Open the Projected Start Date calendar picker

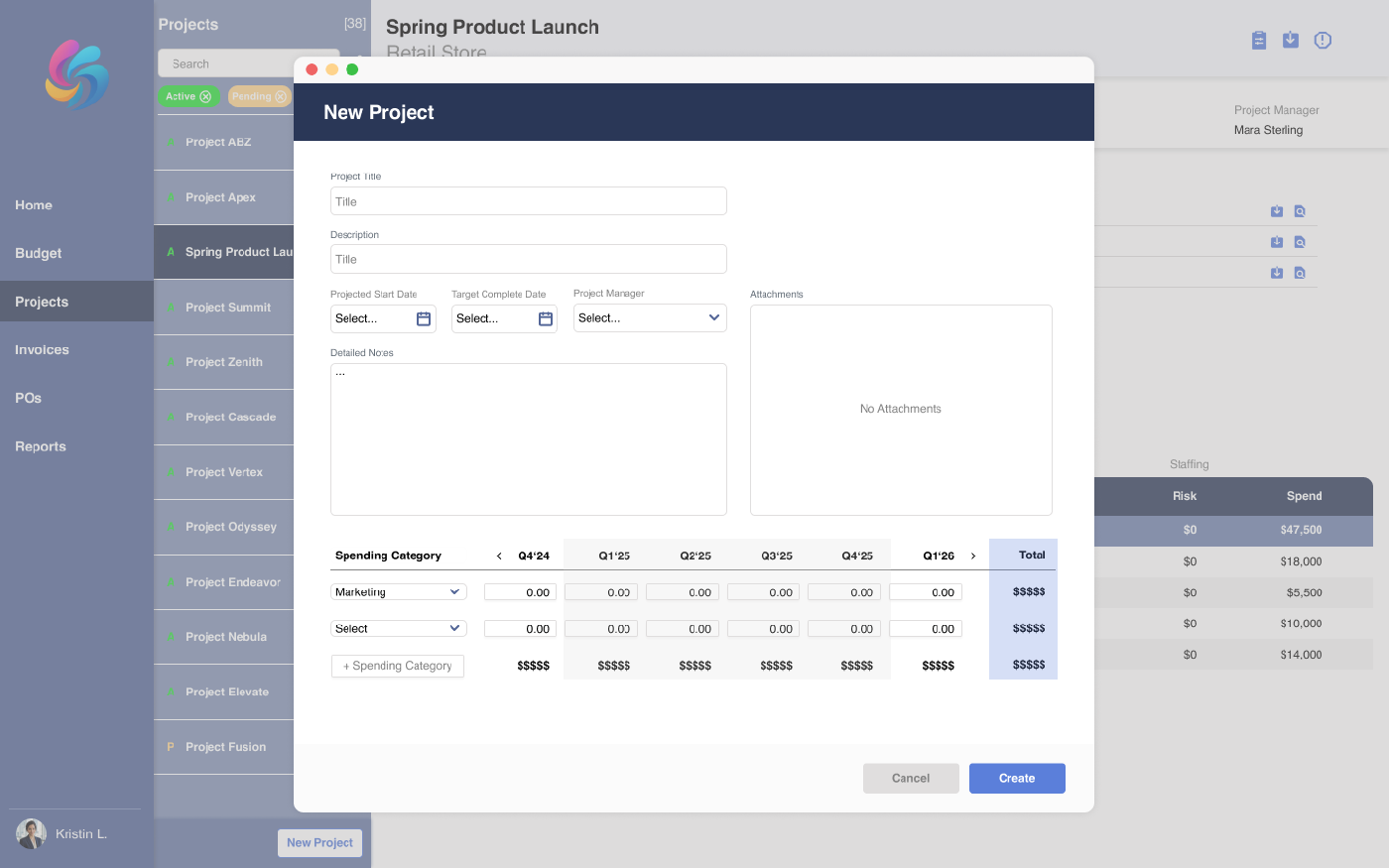tap(424, 318)
